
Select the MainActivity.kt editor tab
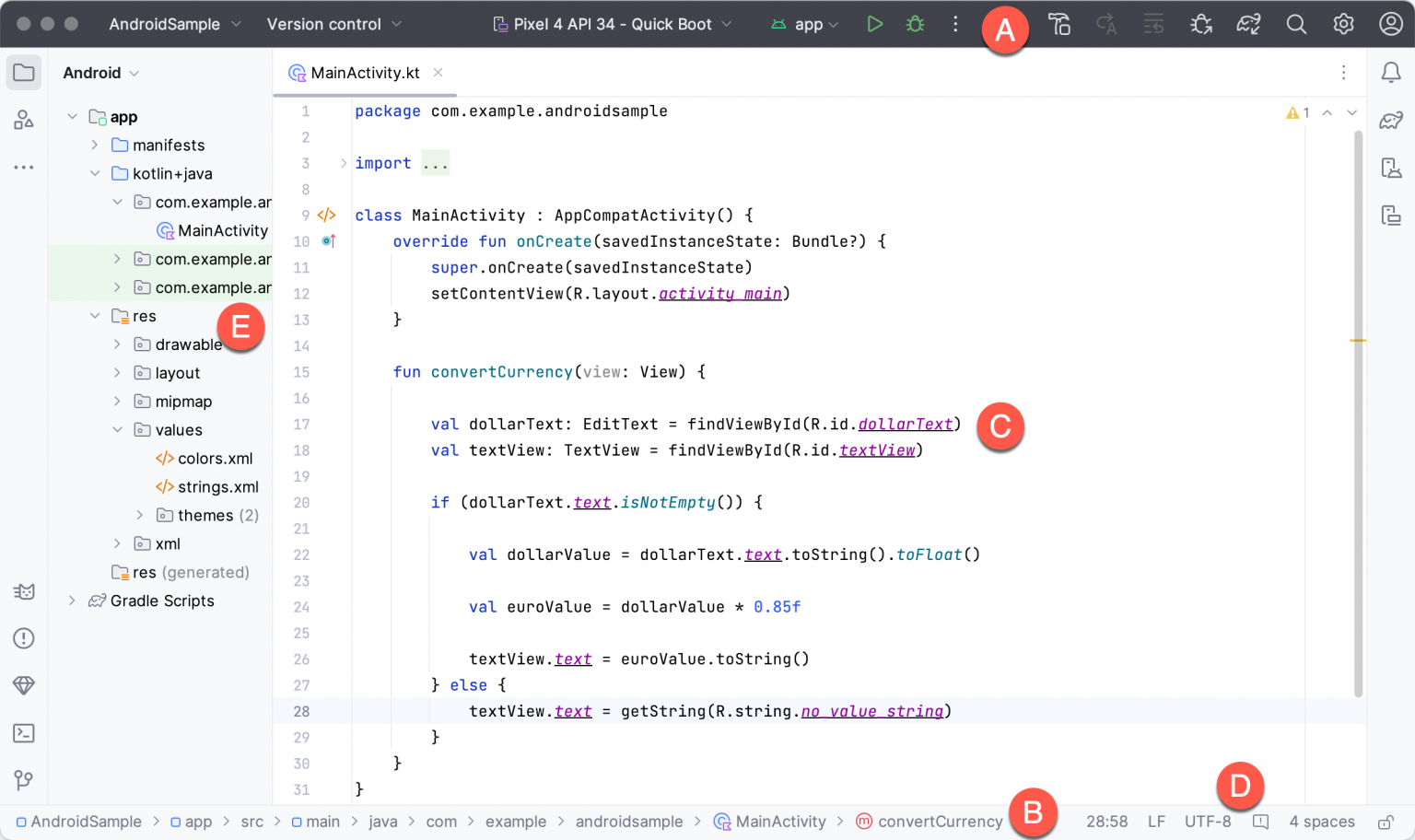(365, 72)
